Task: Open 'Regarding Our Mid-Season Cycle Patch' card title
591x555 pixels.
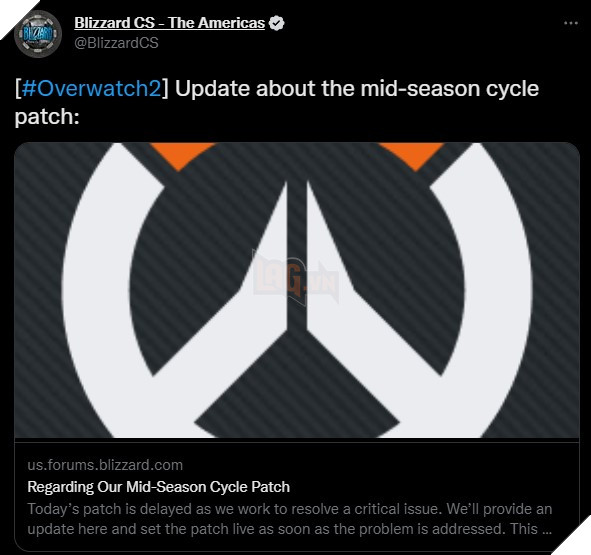Action: [159, 487]
